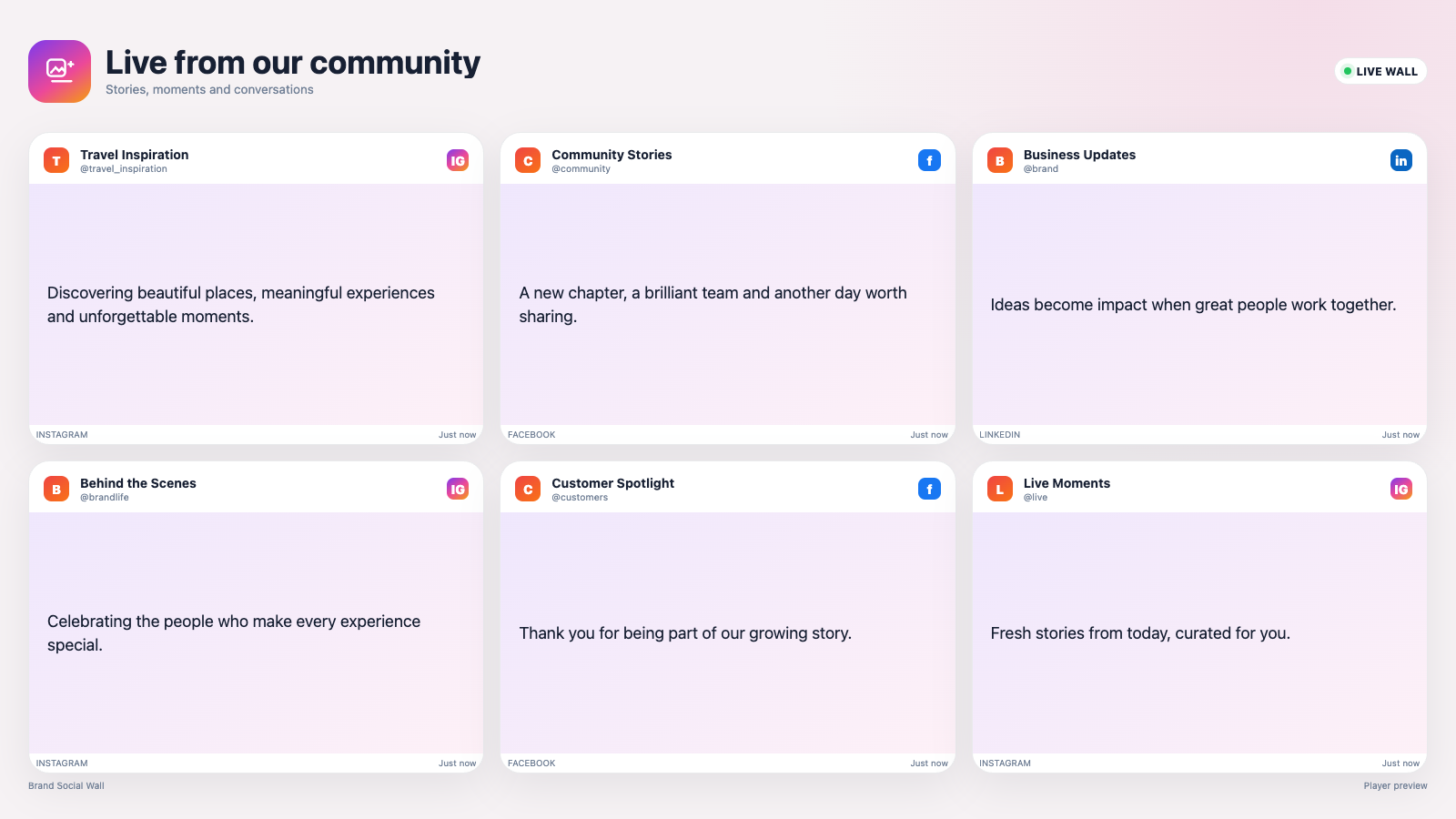Click 'Just now' timestamp on Travel Inspiration card
This screenshot has width=1456, height=819.
coord(457,435)
